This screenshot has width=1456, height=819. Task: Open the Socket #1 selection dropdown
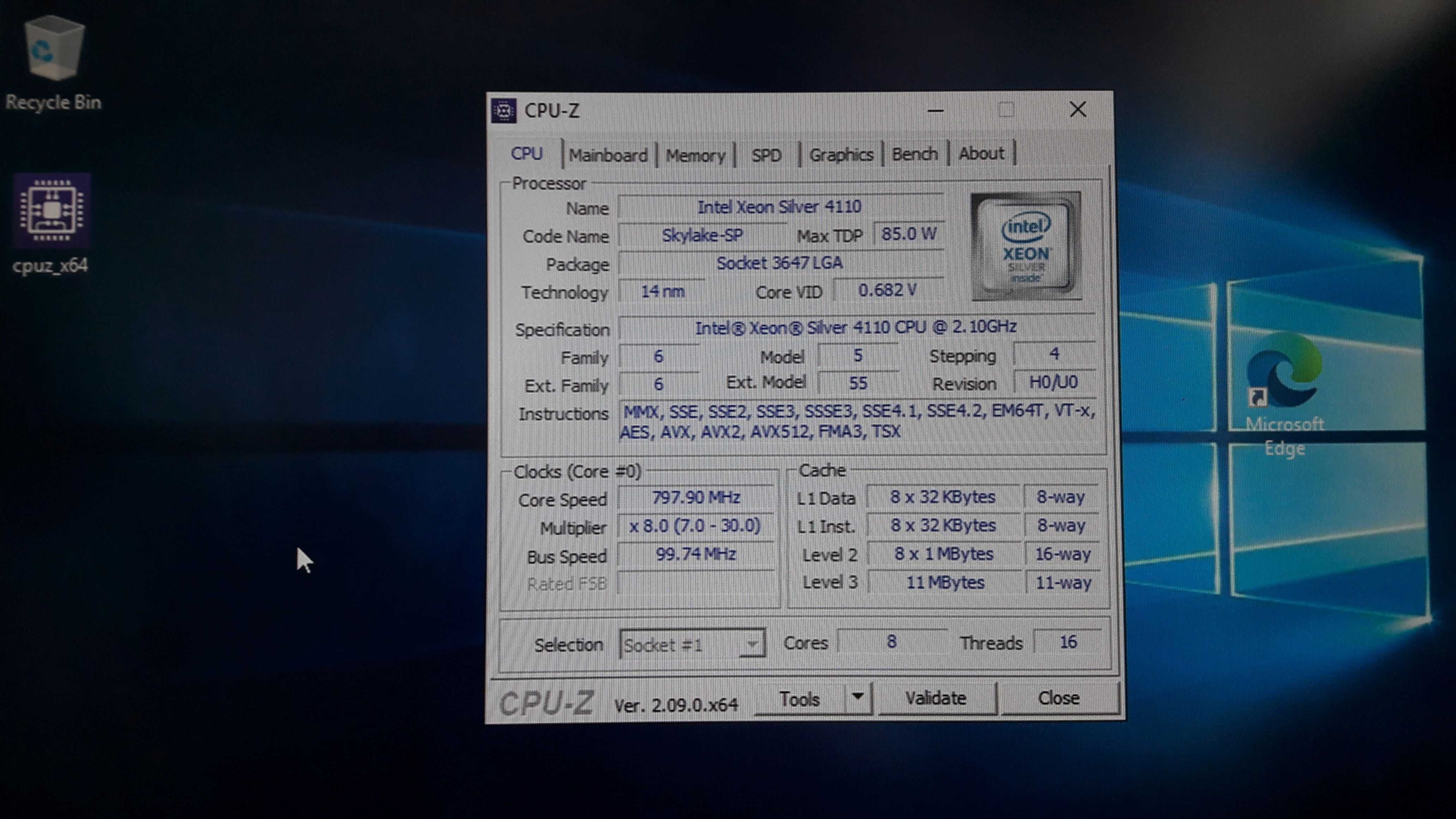692,644
